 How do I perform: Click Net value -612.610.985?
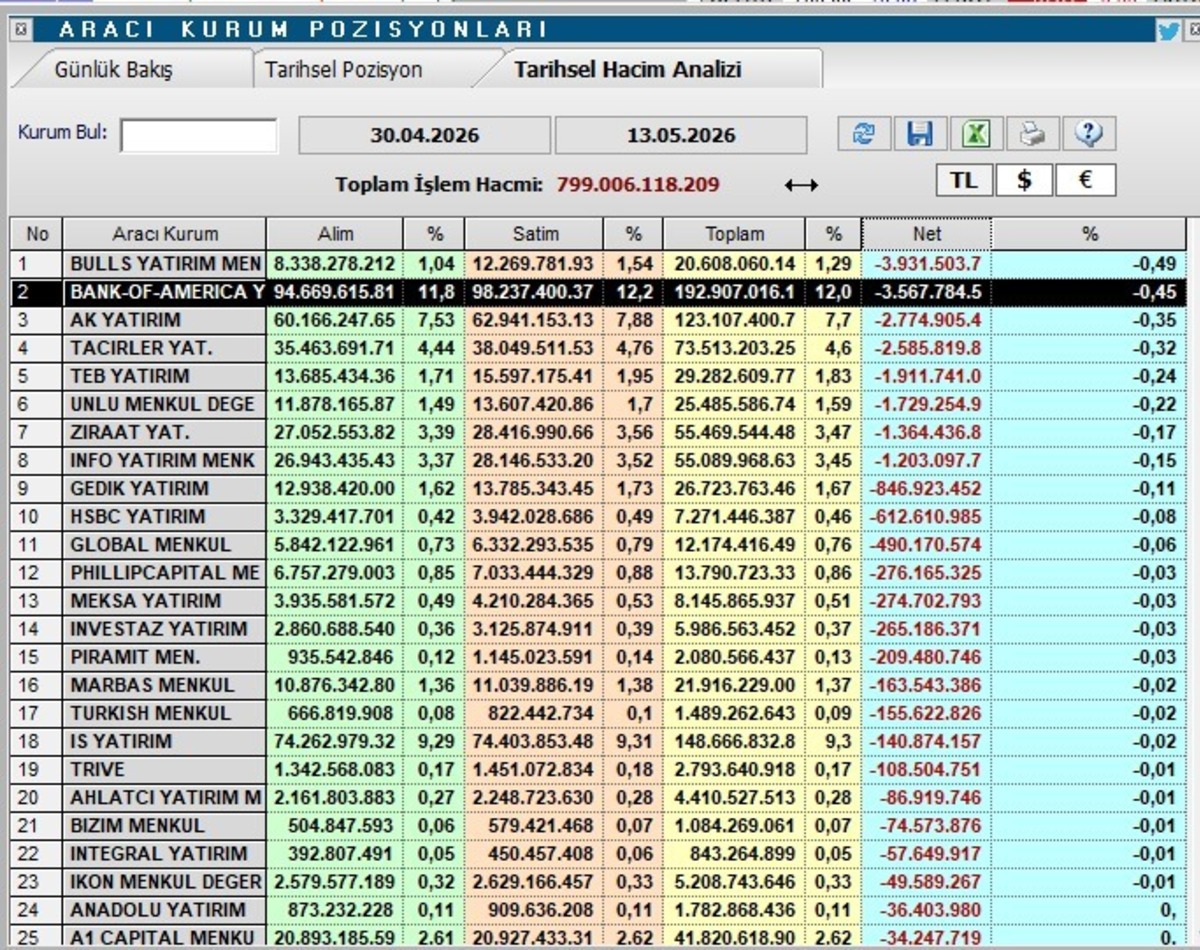927,516
